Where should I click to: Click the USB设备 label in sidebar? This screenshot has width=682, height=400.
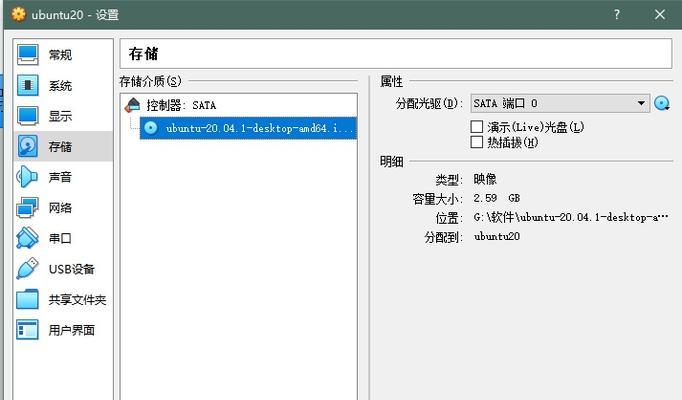point(71,269)
